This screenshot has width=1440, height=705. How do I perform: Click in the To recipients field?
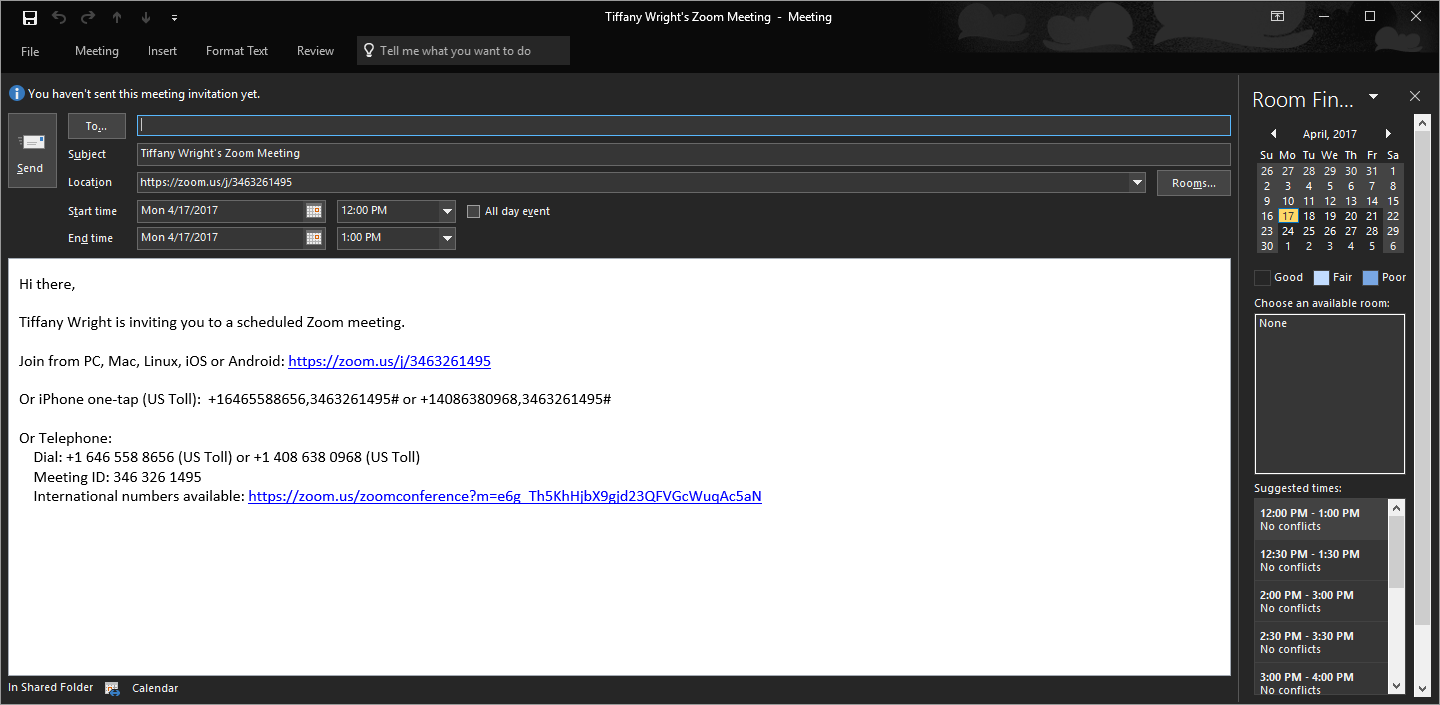(x=684, y=125)
